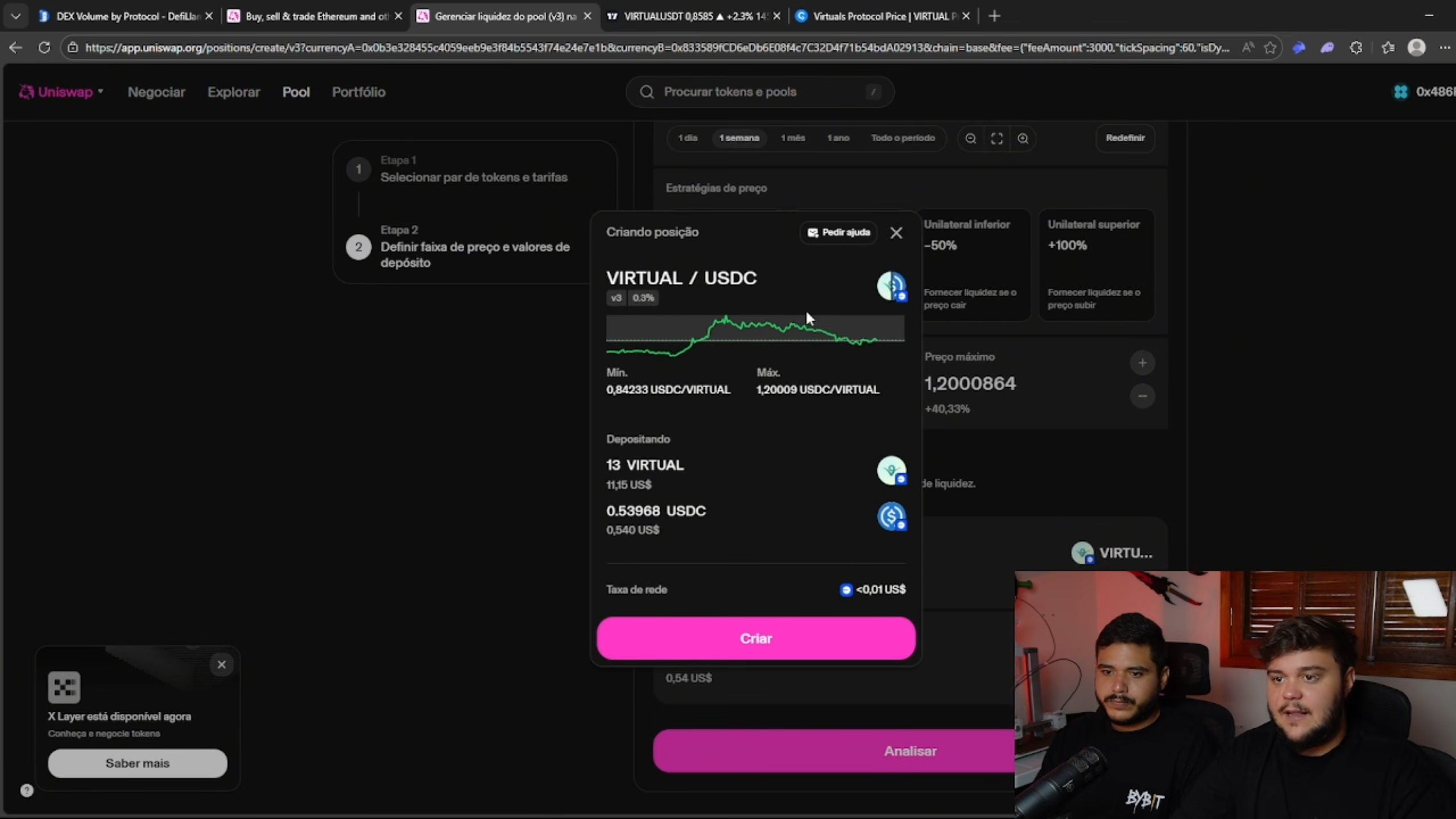
Task: Open the browser favorites list icon
Action: pyautogui.click(x=1388, y=48)
